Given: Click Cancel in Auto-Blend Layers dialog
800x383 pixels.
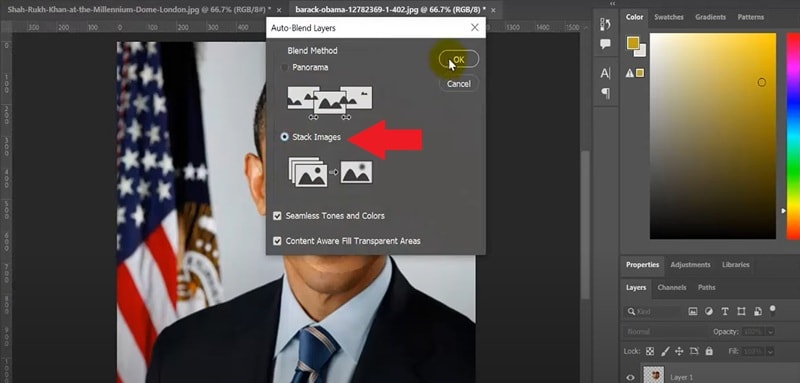Looking at the screenshot, I should [459, 84].
